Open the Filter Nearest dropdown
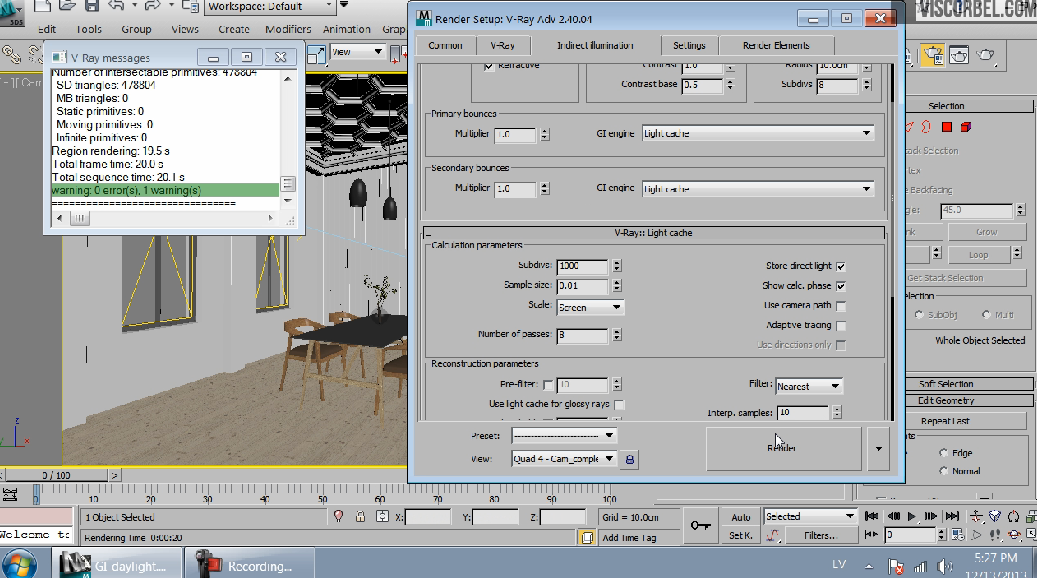1037x578 pixels. coord(808,386)
